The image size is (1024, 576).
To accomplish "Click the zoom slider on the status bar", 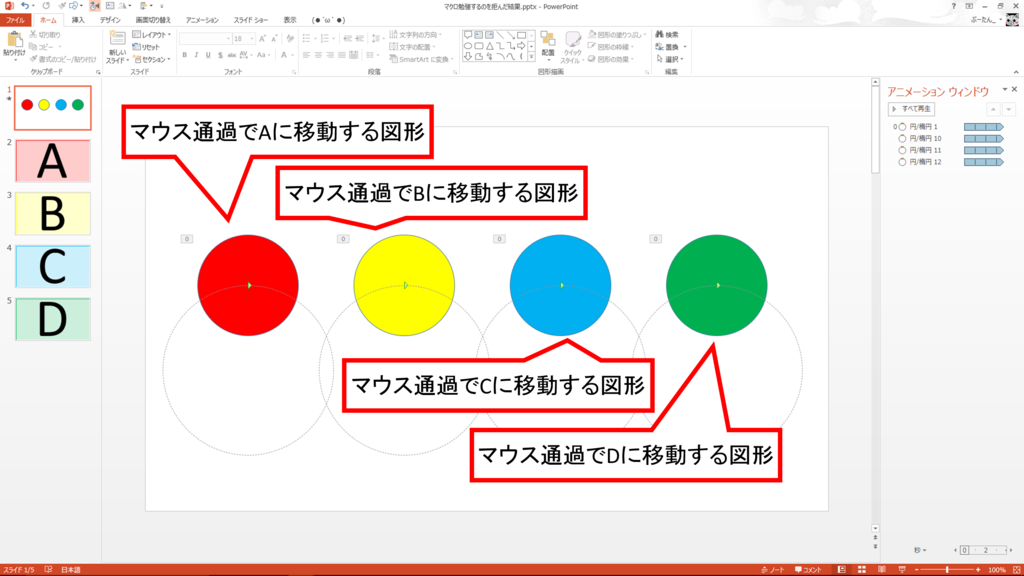I will (947, 569).
